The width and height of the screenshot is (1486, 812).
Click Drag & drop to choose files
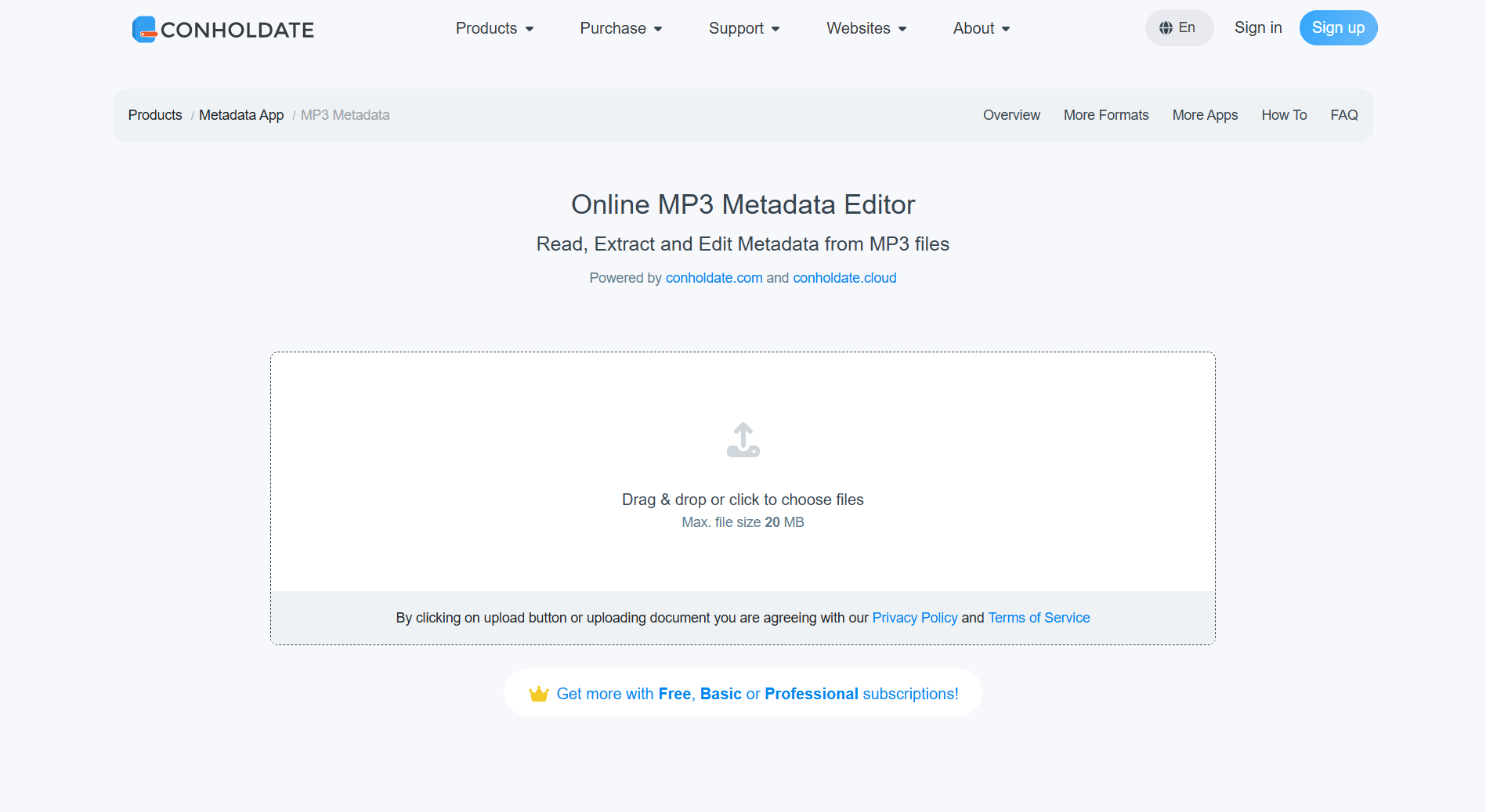pyautogui.click(x=743, y=500)
